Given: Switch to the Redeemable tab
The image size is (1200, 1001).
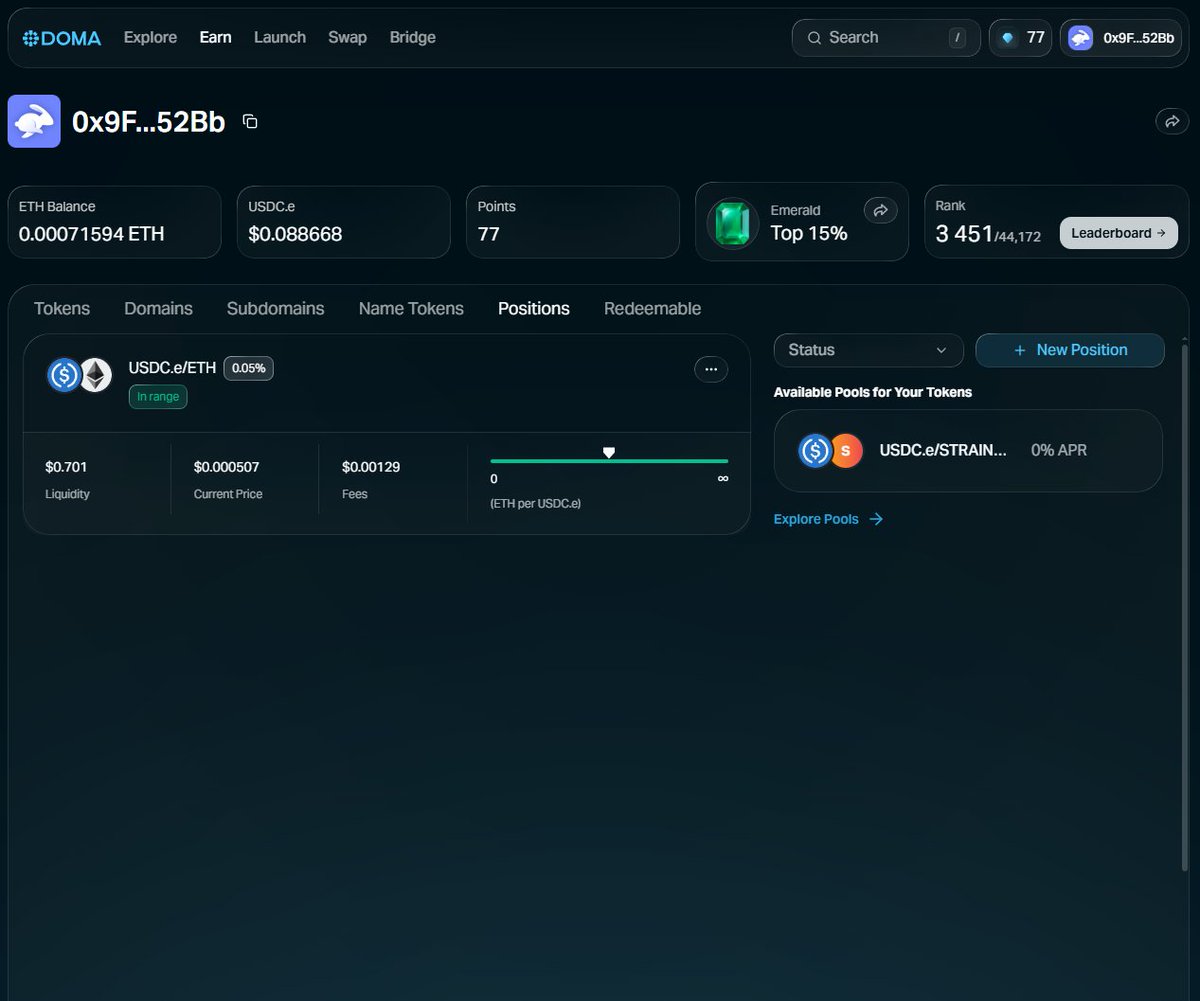Looking at the screenshot, I should point(652,308).
